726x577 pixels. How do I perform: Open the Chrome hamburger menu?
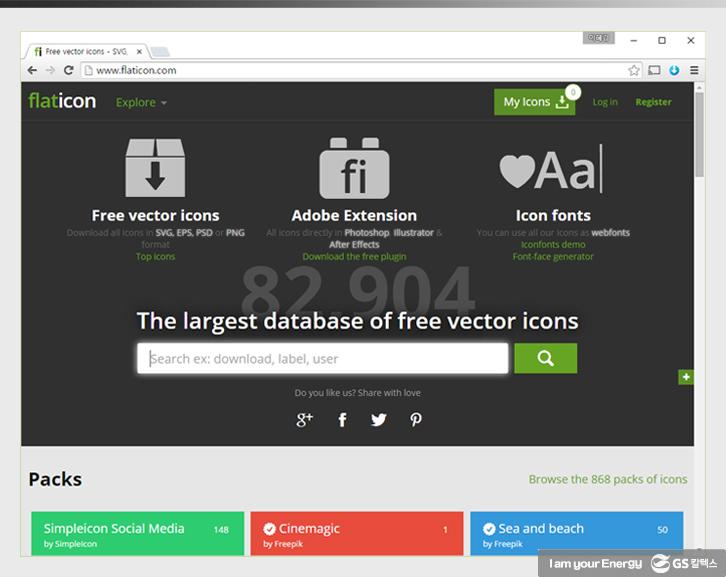(x=694, y=71)
